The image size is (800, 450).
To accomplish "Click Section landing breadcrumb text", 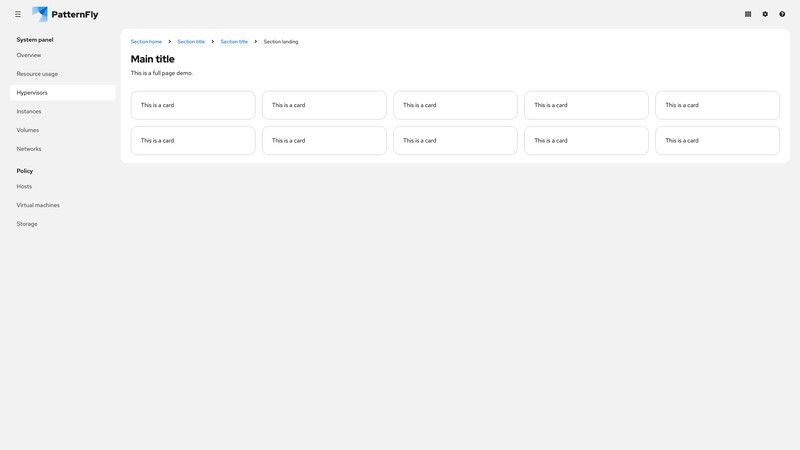I will point(281,42).
